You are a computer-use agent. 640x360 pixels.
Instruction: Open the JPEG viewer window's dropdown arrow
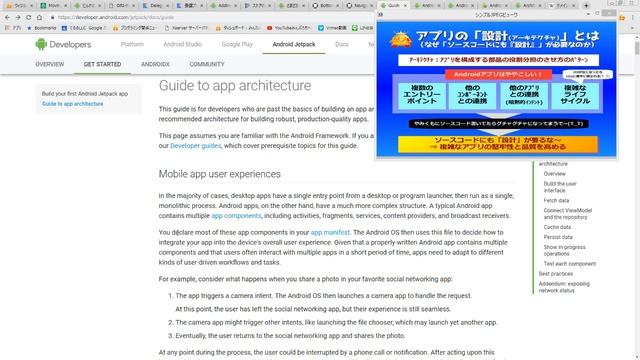point(588,14)
